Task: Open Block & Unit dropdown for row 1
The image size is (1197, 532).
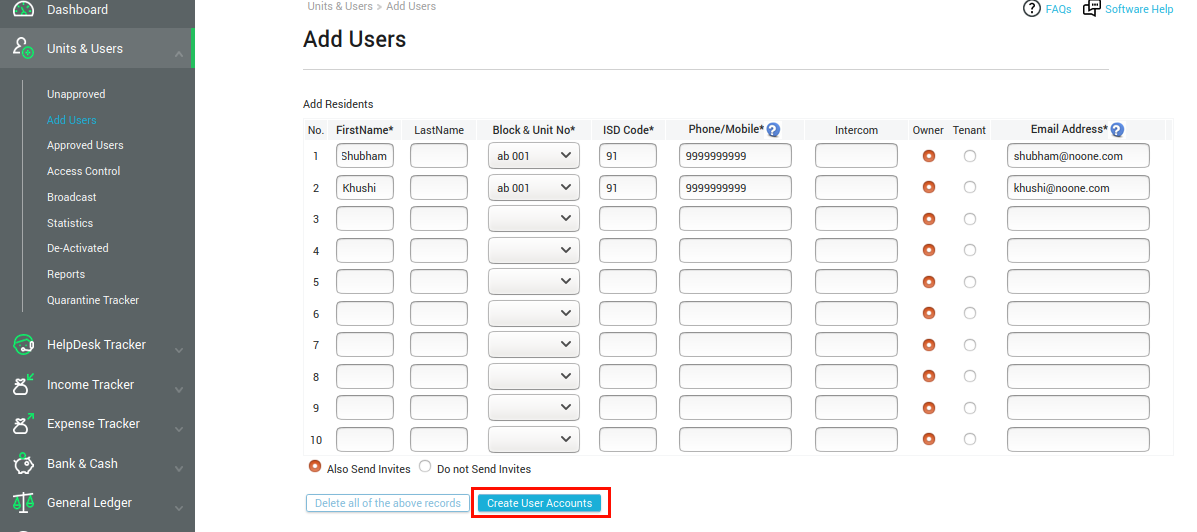Action: pos(534,156)
